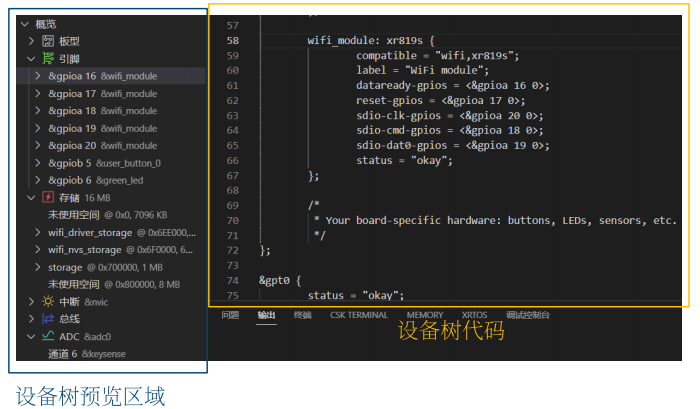Click the sdio-clk-gpios code line

click(450, 116)
